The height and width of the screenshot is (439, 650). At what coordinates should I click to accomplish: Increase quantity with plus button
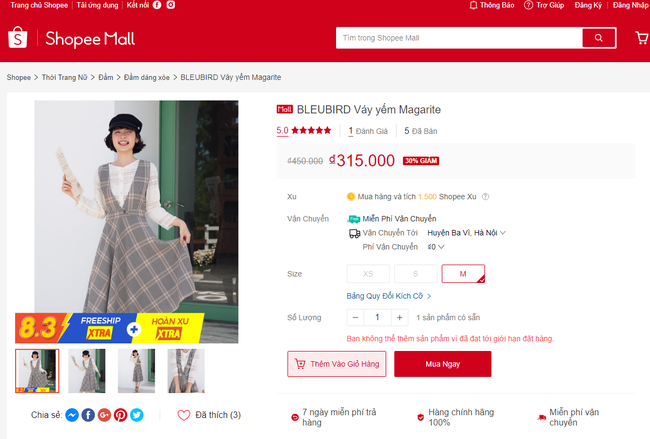pos(400,318)
